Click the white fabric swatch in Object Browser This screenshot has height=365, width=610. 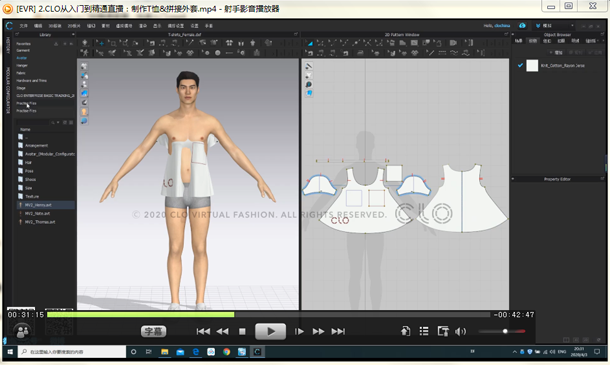(532, 65)
